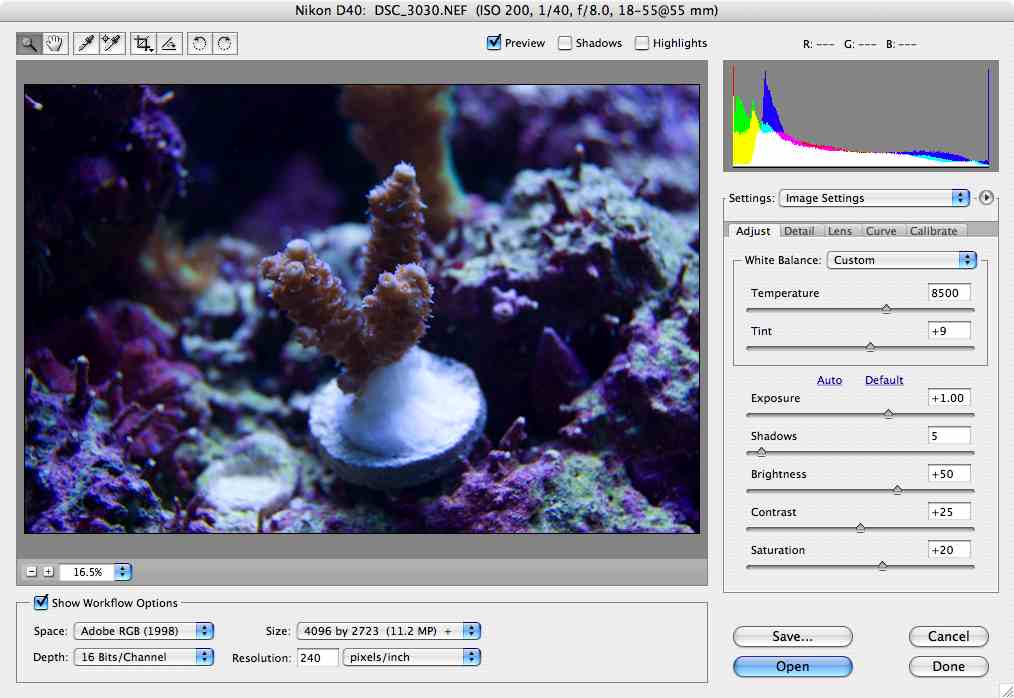The height and width of the screenshot is (698, 1014).
Task: Click the Shadows value field
Action: [x=949, y=436]
